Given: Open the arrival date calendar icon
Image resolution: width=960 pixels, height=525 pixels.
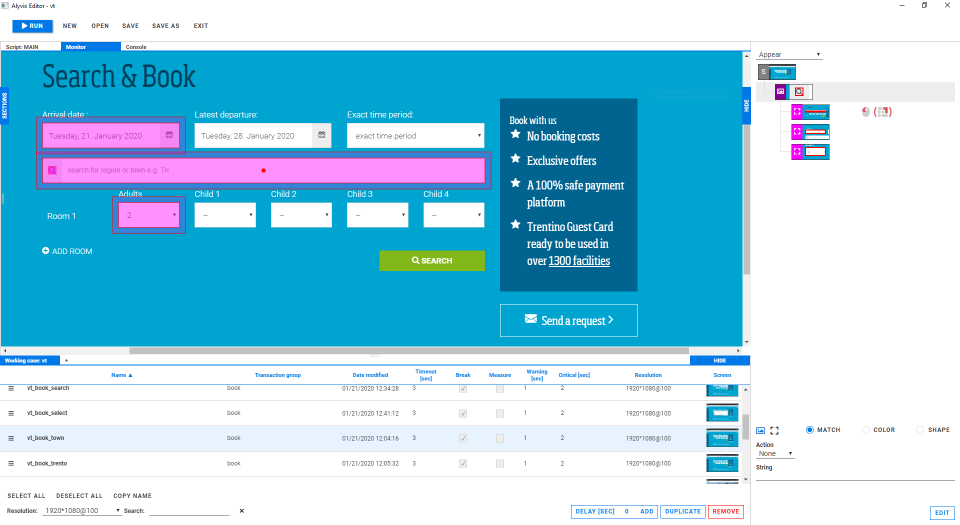Looking at the screenshot, I should (170, 135).
